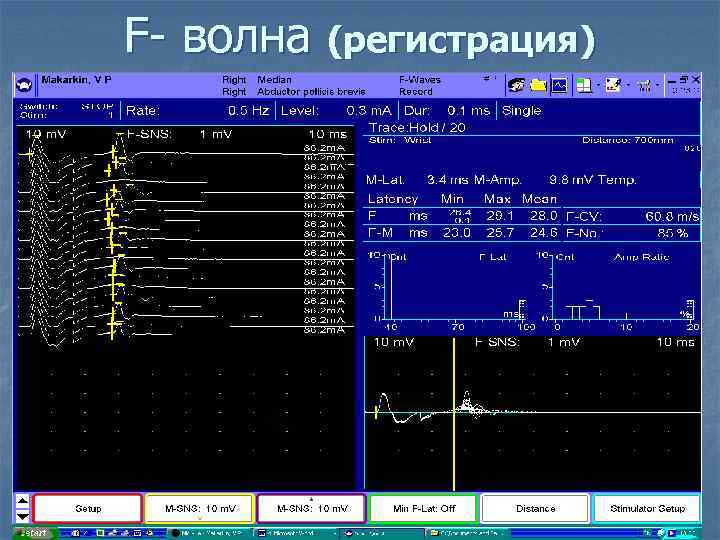Screen dimensions: 720x540
Task: Click the 10 ms sweep label above raster traces
Action: click(328, 134)
